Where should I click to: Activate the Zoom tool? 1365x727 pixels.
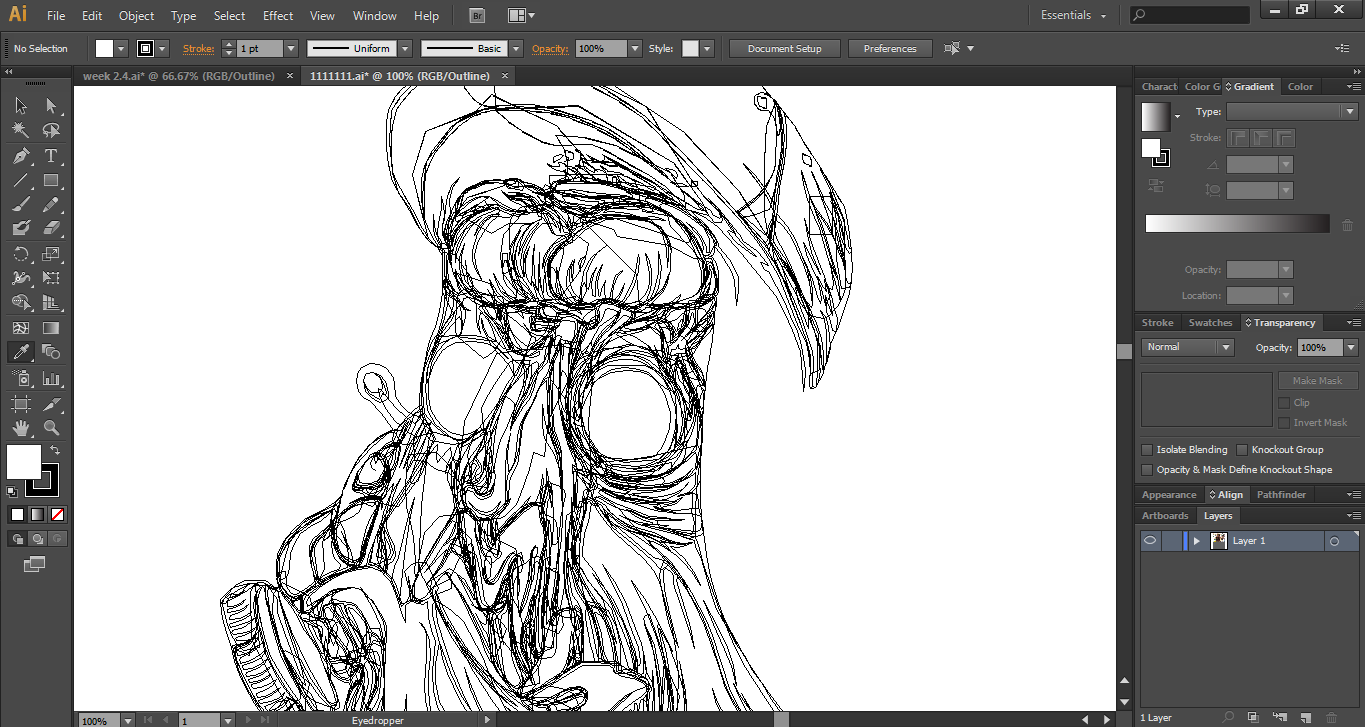pyautogui.click(x=51, y=428)
